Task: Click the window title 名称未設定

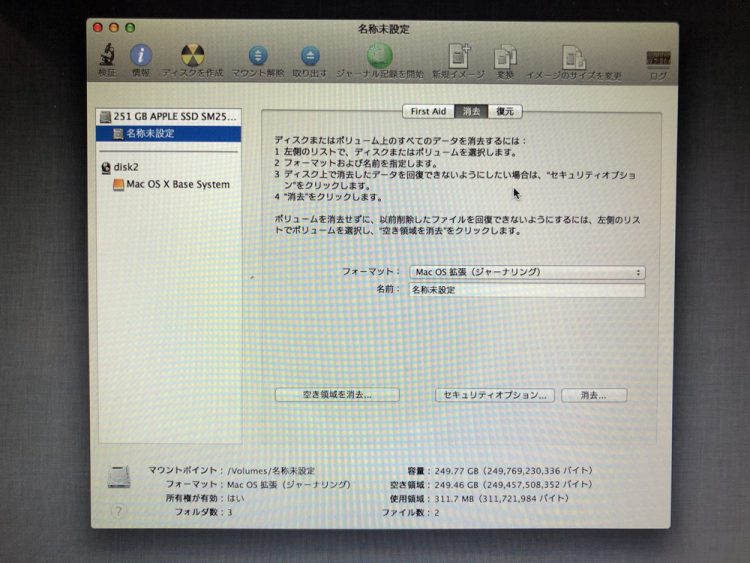Action: [x=384, y=29]
